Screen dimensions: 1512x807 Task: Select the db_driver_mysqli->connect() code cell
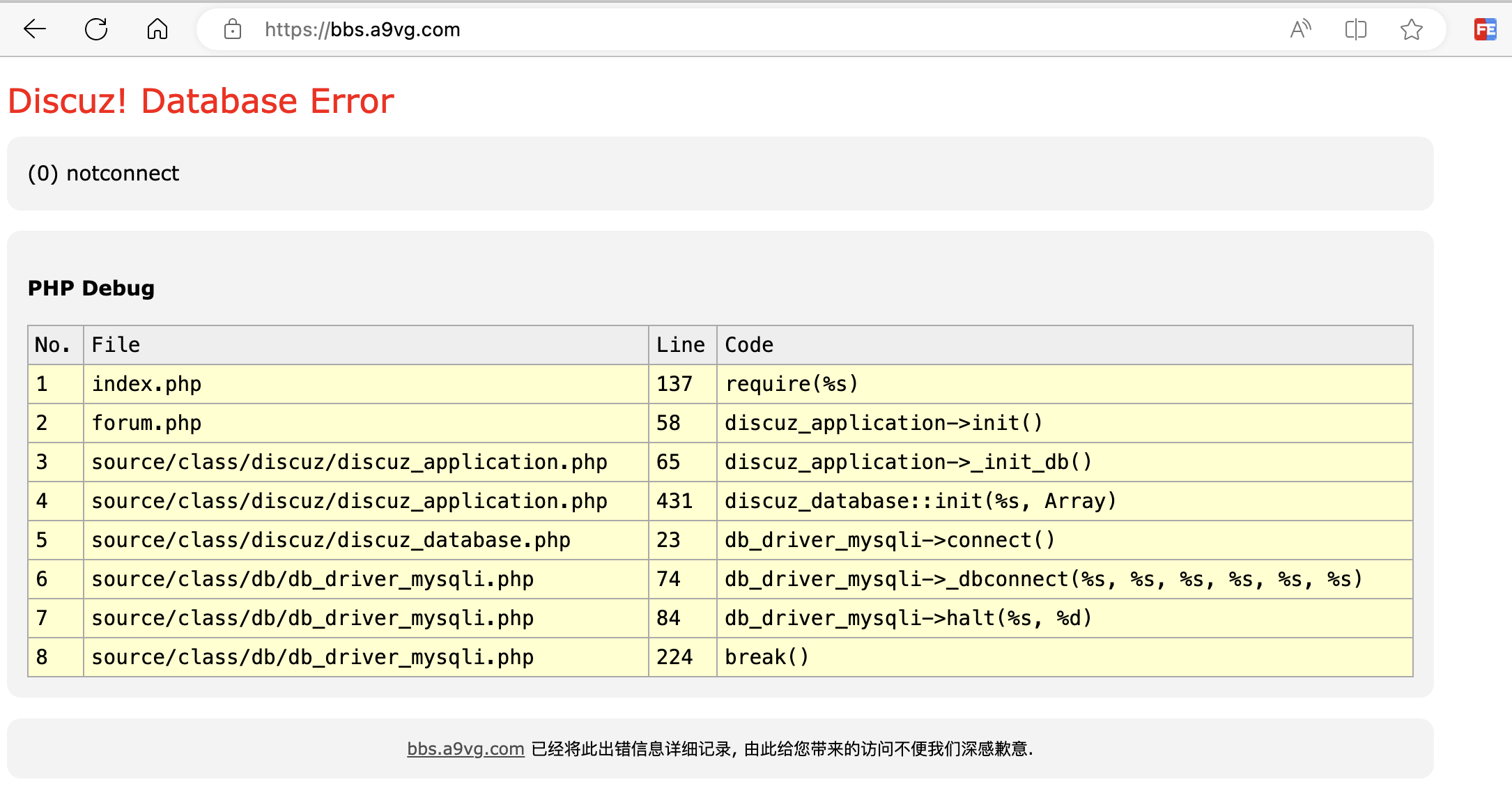coord(1065,540)
